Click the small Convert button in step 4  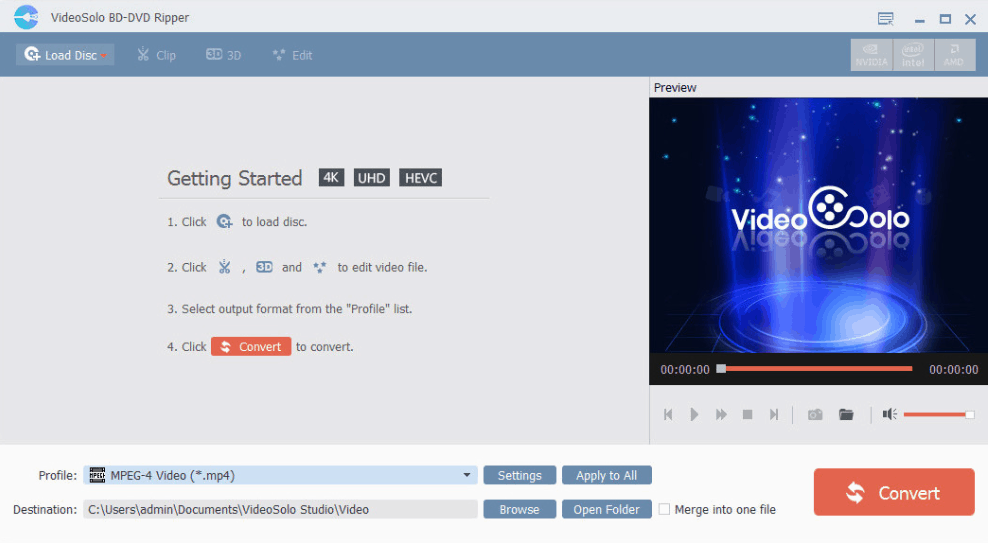[251, 346]
